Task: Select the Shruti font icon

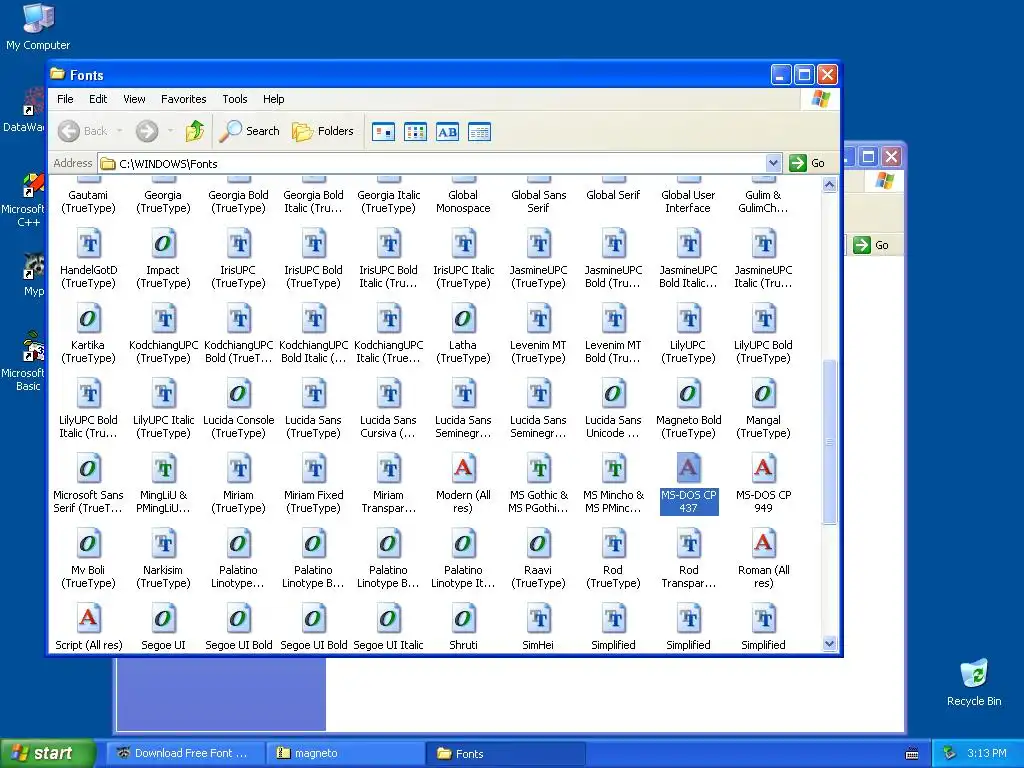Action: pos(464,620)
